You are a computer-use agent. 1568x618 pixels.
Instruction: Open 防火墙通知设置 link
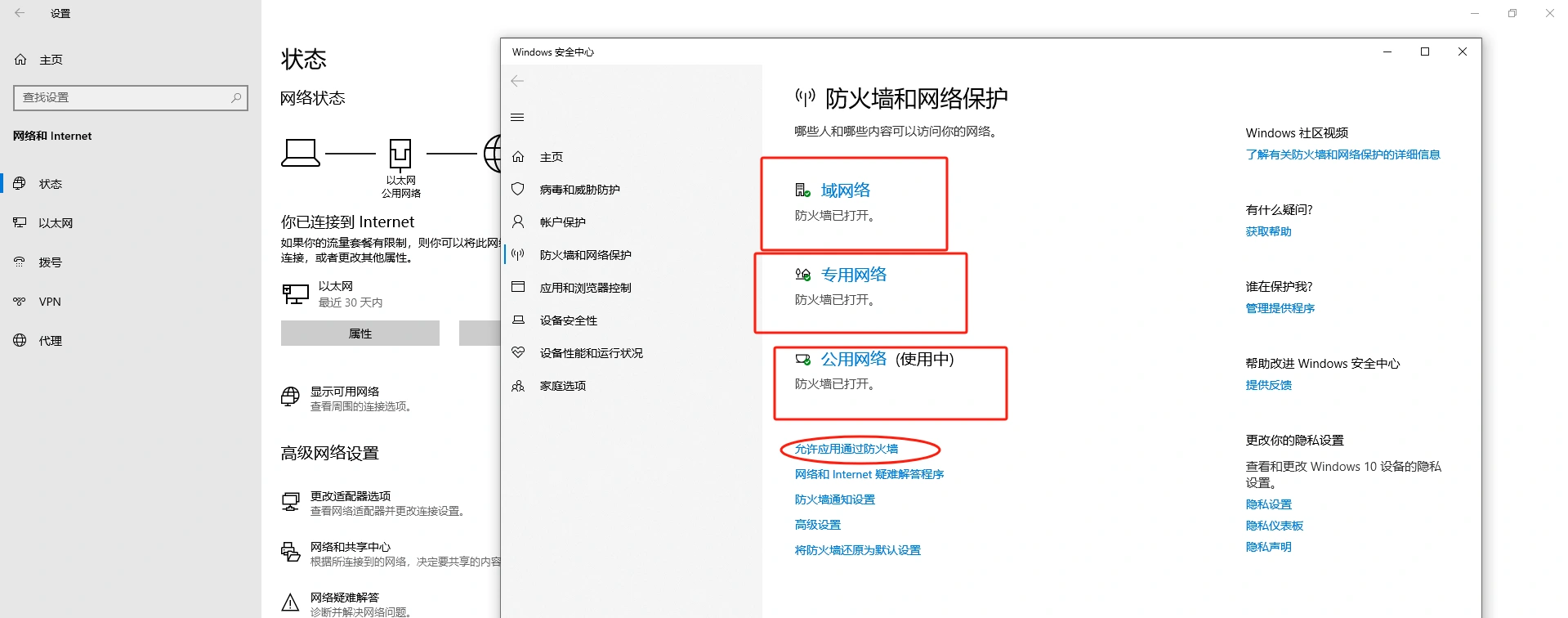click(835, 499)
